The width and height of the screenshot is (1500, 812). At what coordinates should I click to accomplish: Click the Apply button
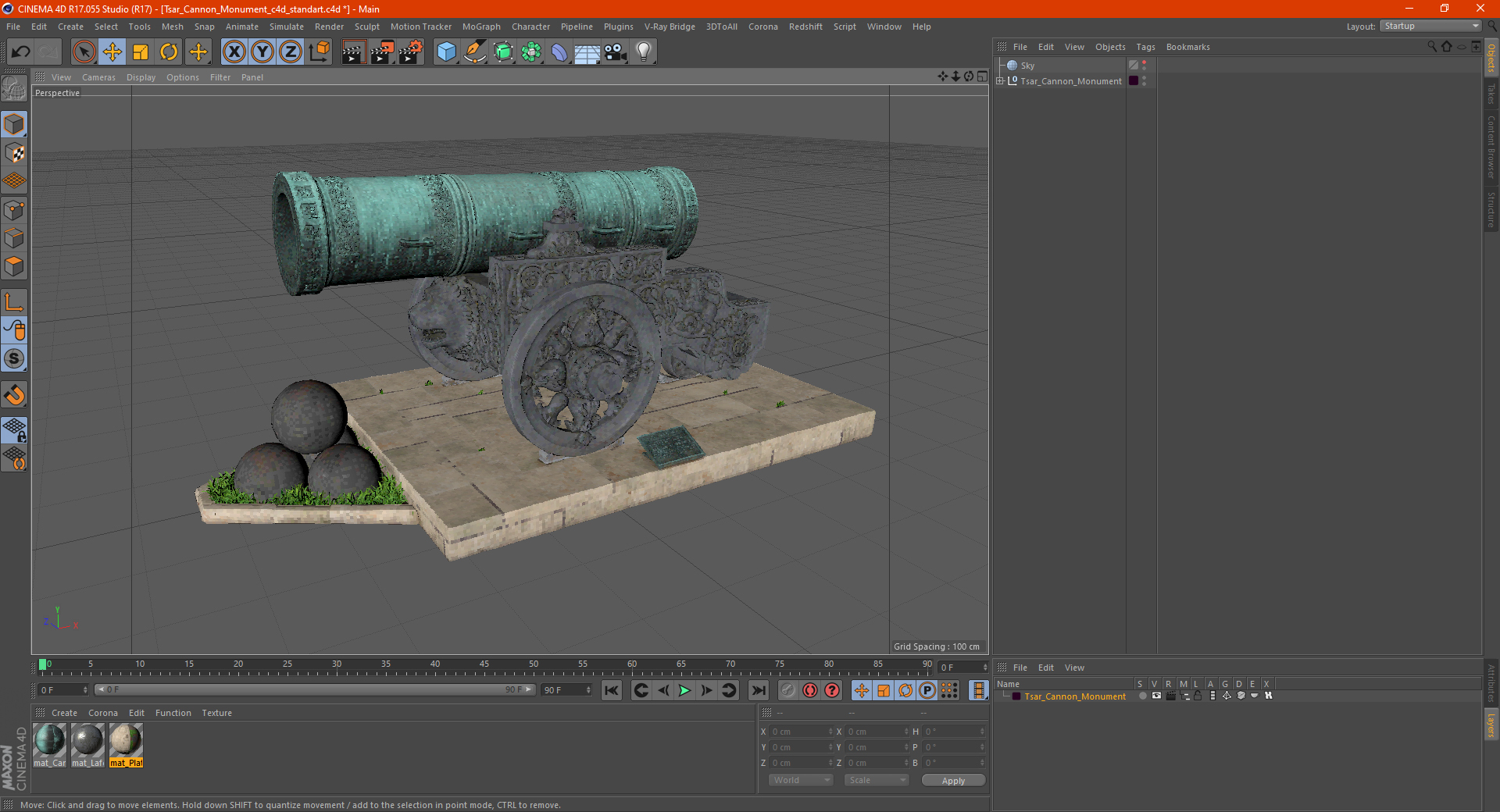[952, 780]
